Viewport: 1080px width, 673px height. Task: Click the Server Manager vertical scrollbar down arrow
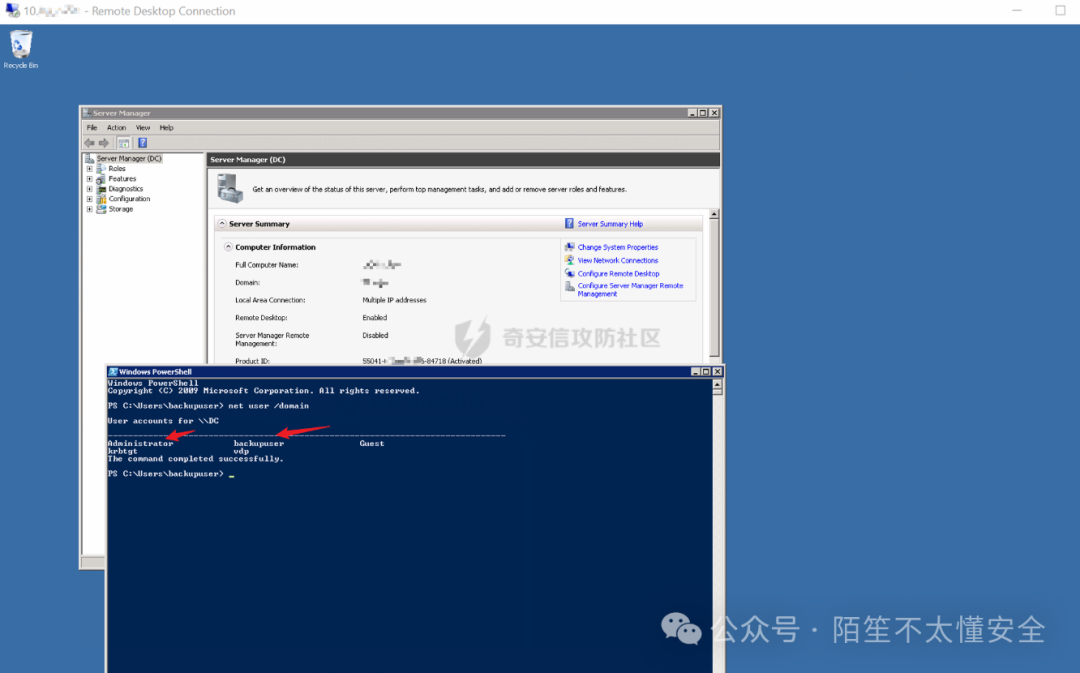click(714, 359)
